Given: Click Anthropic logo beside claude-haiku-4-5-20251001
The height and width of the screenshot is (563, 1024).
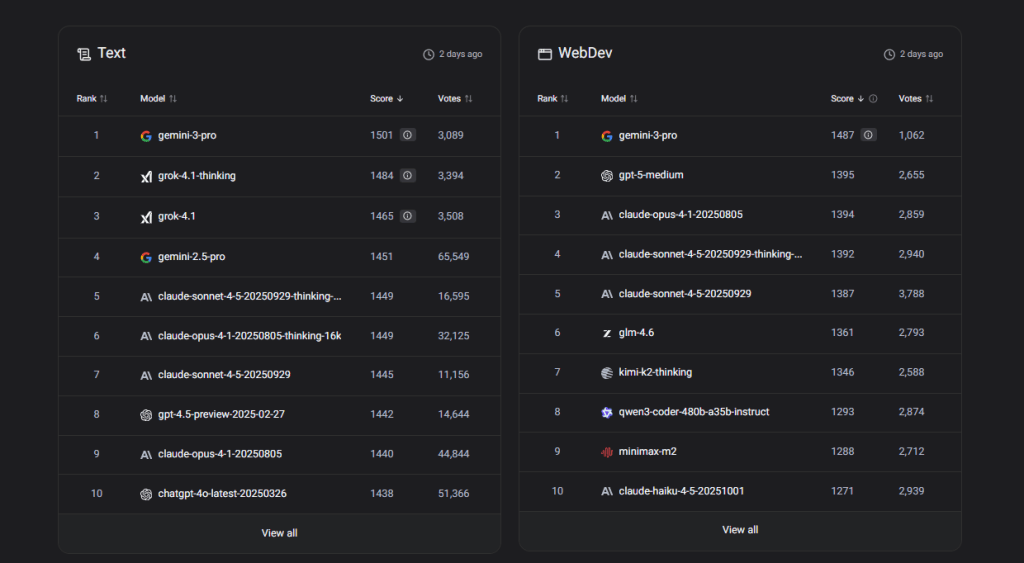Looking at the screenshot, I should pyautogui.click(x=607, y=491).
